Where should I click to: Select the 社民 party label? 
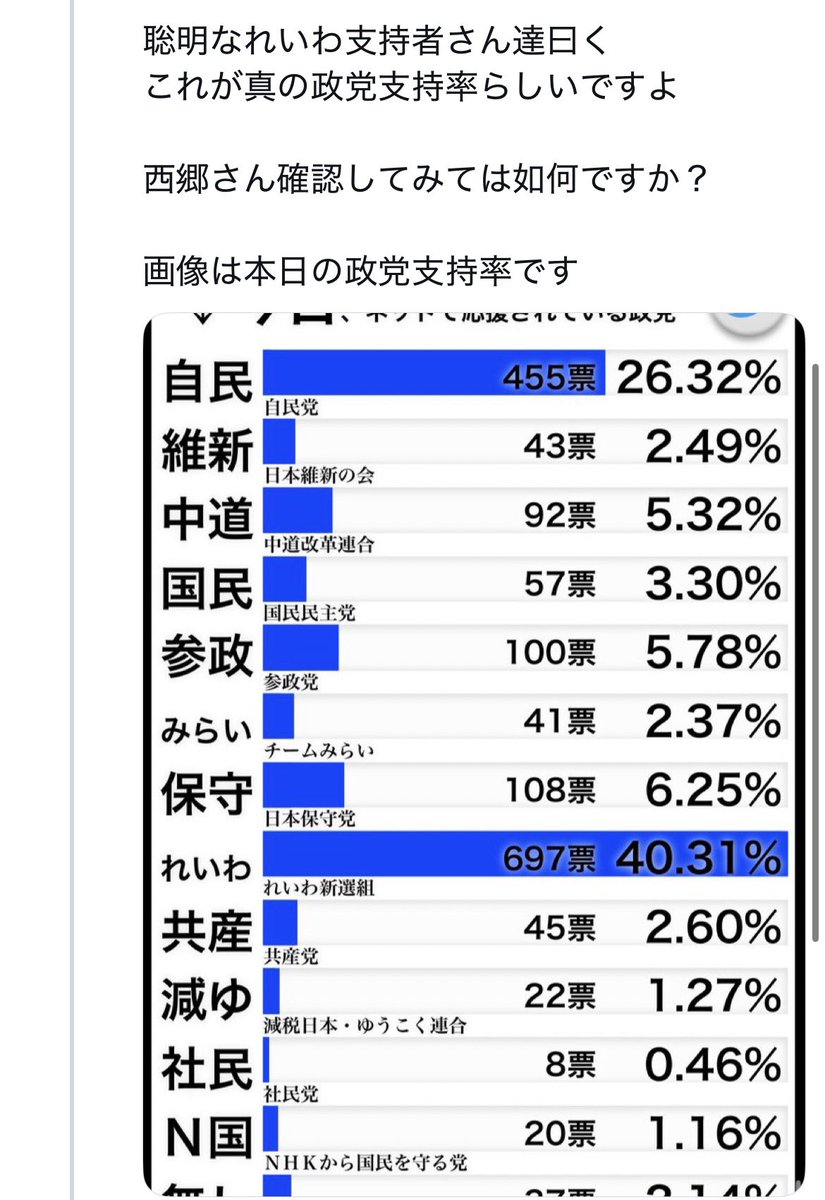[207, 1066]
